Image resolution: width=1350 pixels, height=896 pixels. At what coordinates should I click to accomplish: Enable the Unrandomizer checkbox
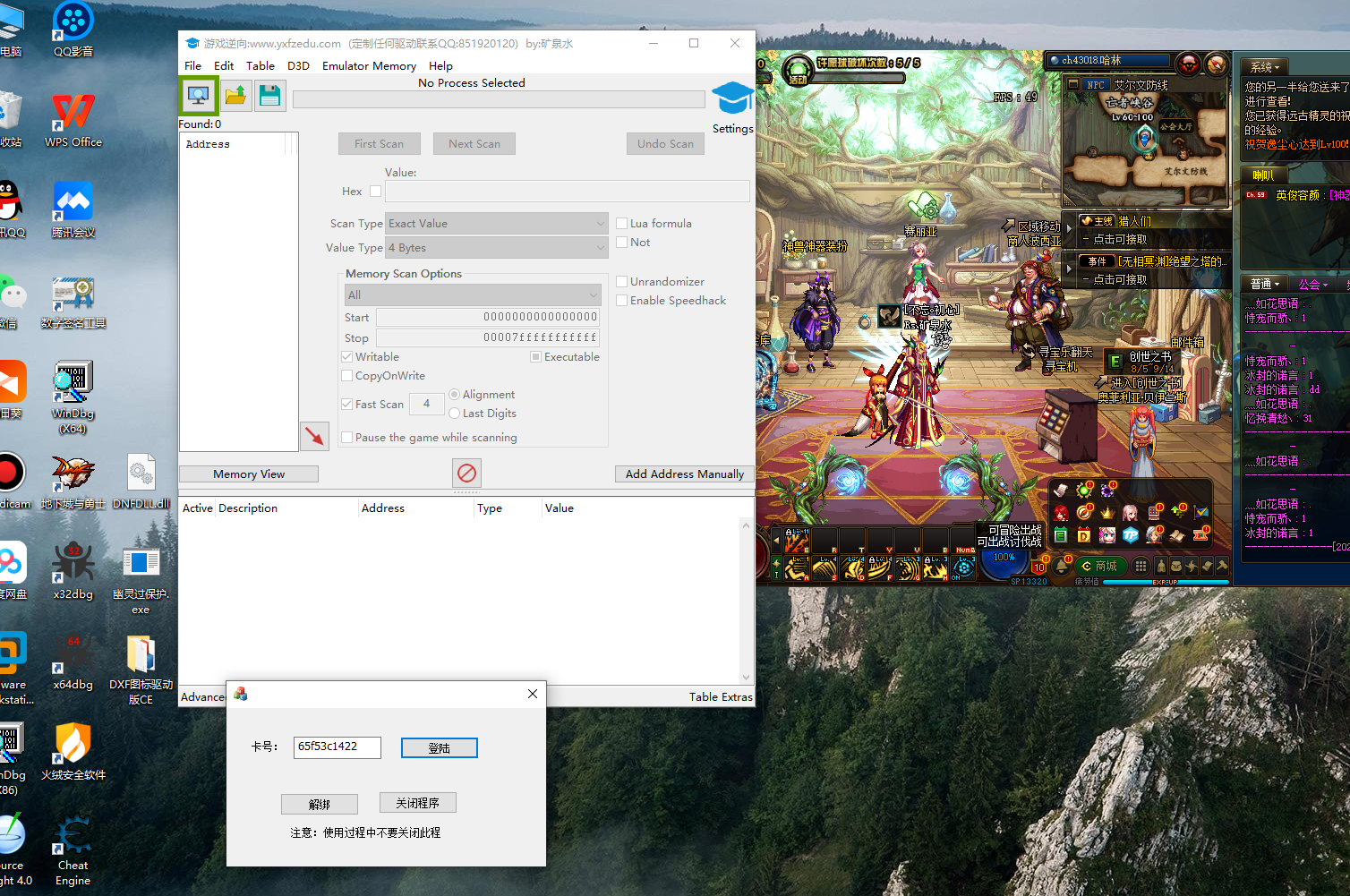click(x=621, y=282)
